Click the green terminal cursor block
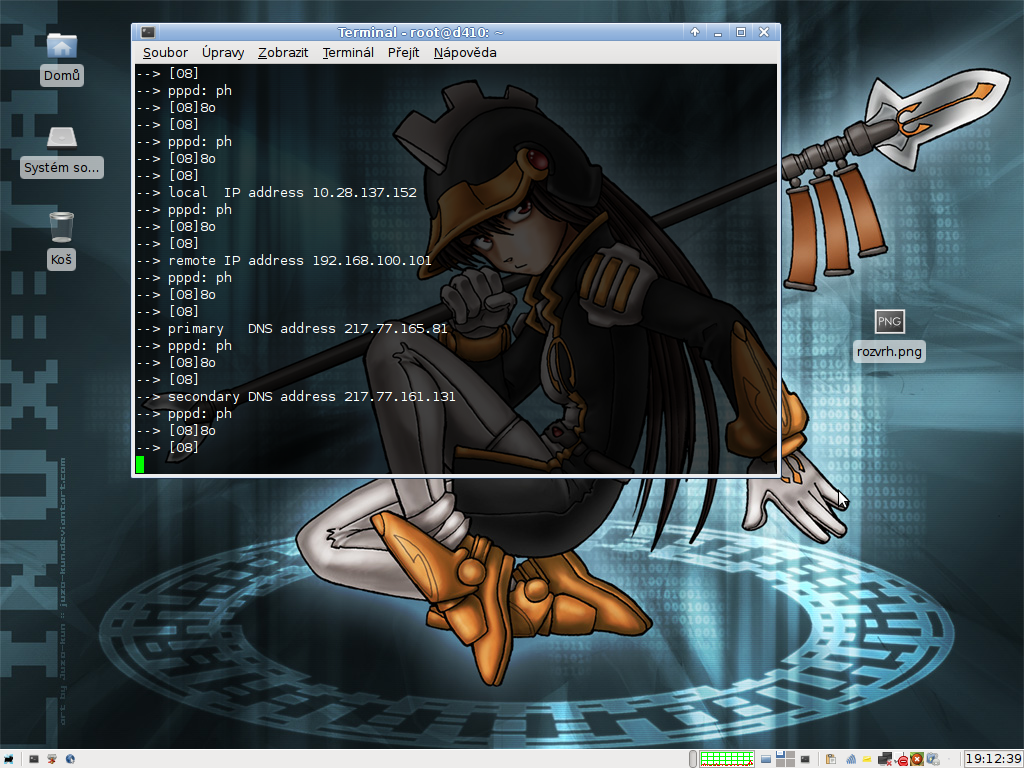Viewport: 1024px width, 768px height. (x=140, y=464)
